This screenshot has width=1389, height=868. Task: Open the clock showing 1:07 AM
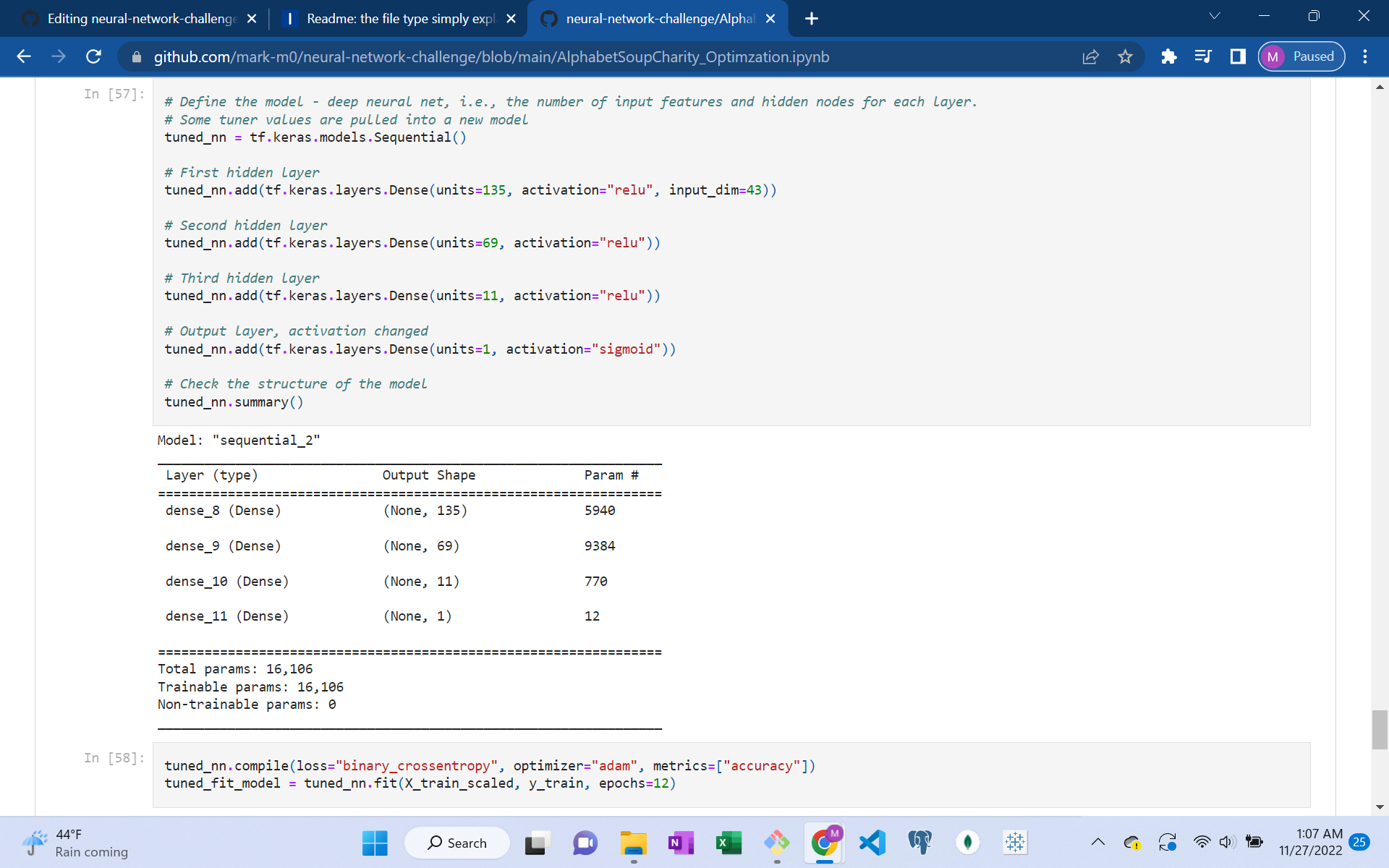pos(1310,842)
